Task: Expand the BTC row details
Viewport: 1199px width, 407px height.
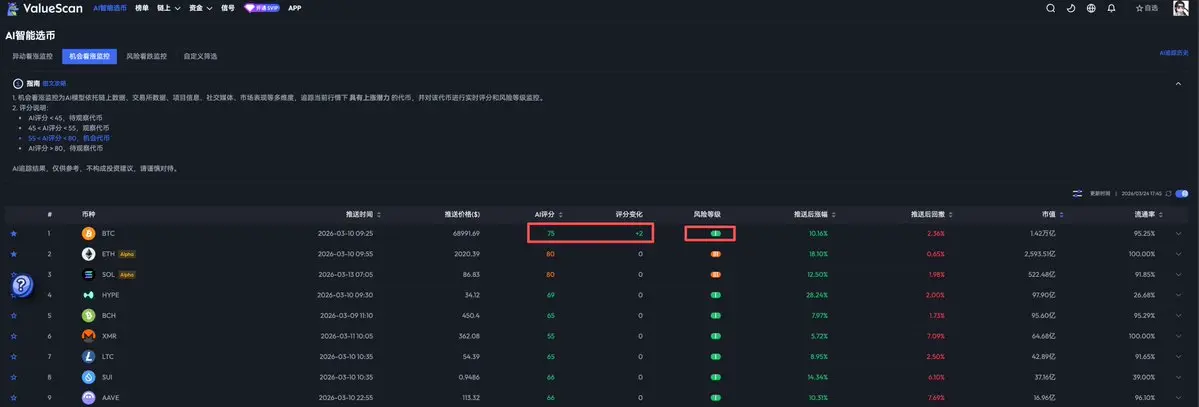Action: click(1178, 233)
